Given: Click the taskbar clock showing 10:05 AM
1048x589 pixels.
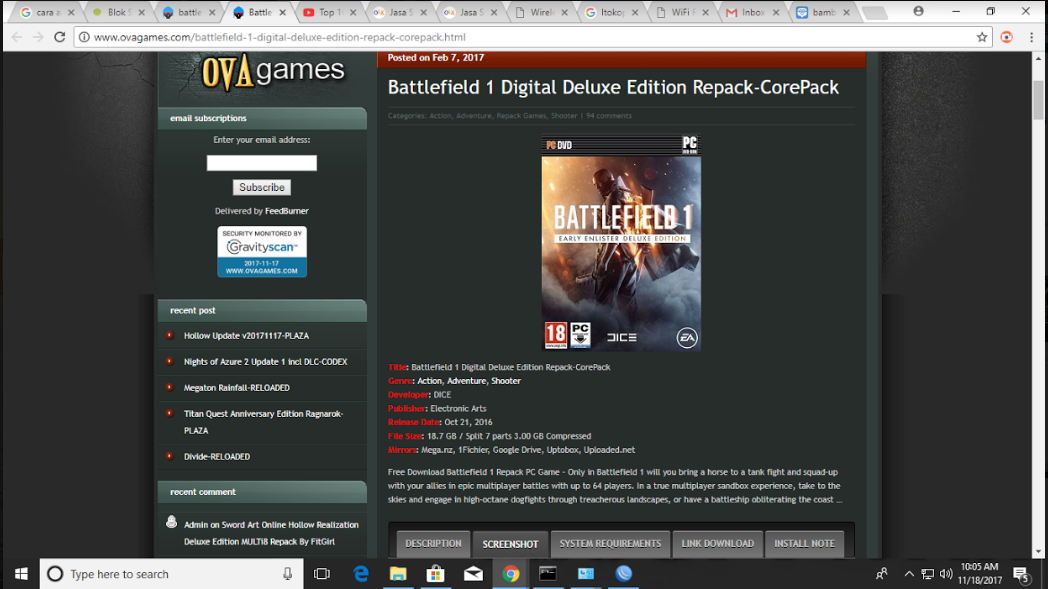Looking at the screenshot, I should [x=979, y=574].
